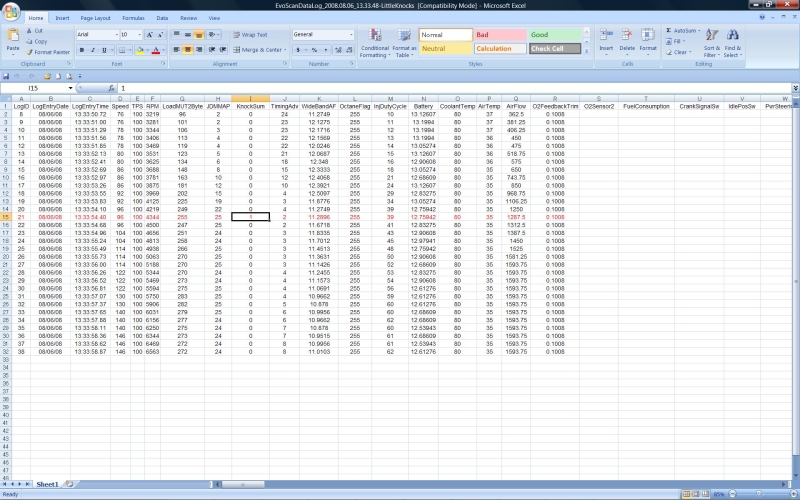Click the zoom slider in status bar
Screen dimensions: 800x500
tap(759, 494)
